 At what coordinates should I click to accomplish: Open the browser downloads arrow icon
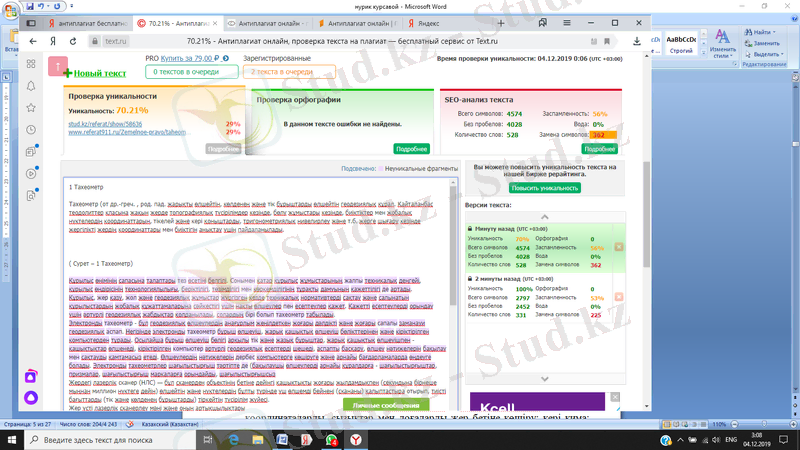[637, 41]
